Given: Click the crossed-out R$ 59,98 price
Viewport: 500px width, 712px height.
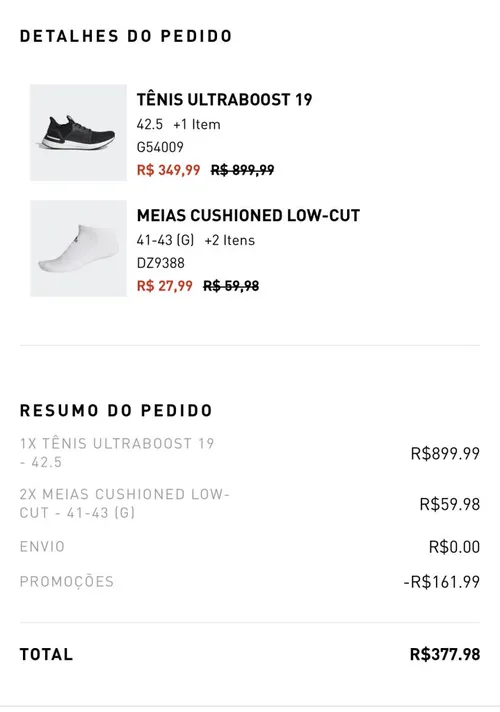Looking at the screenshot, I should pyautogui.click(x=231, y=286).
